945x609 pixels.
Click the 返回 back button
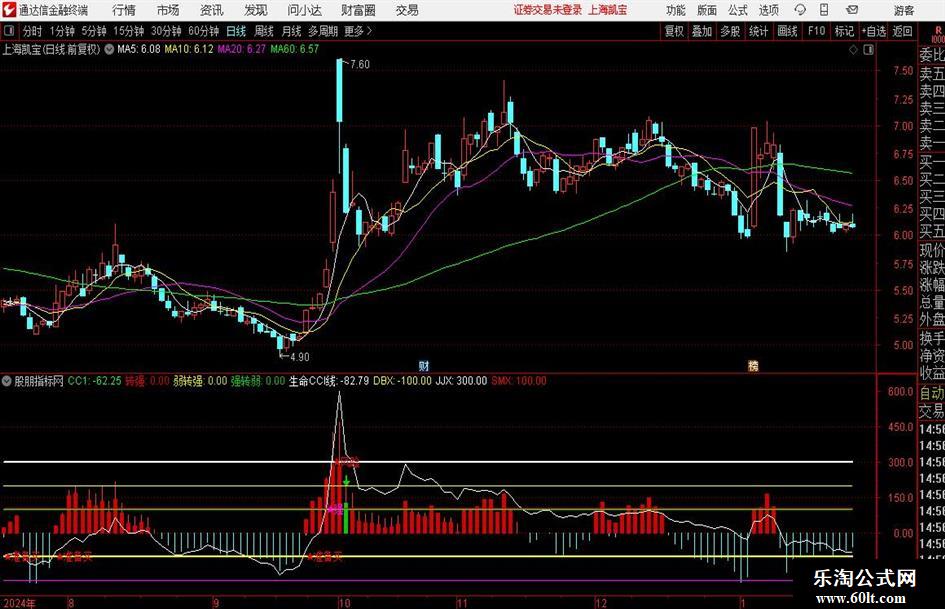(902, 31)
